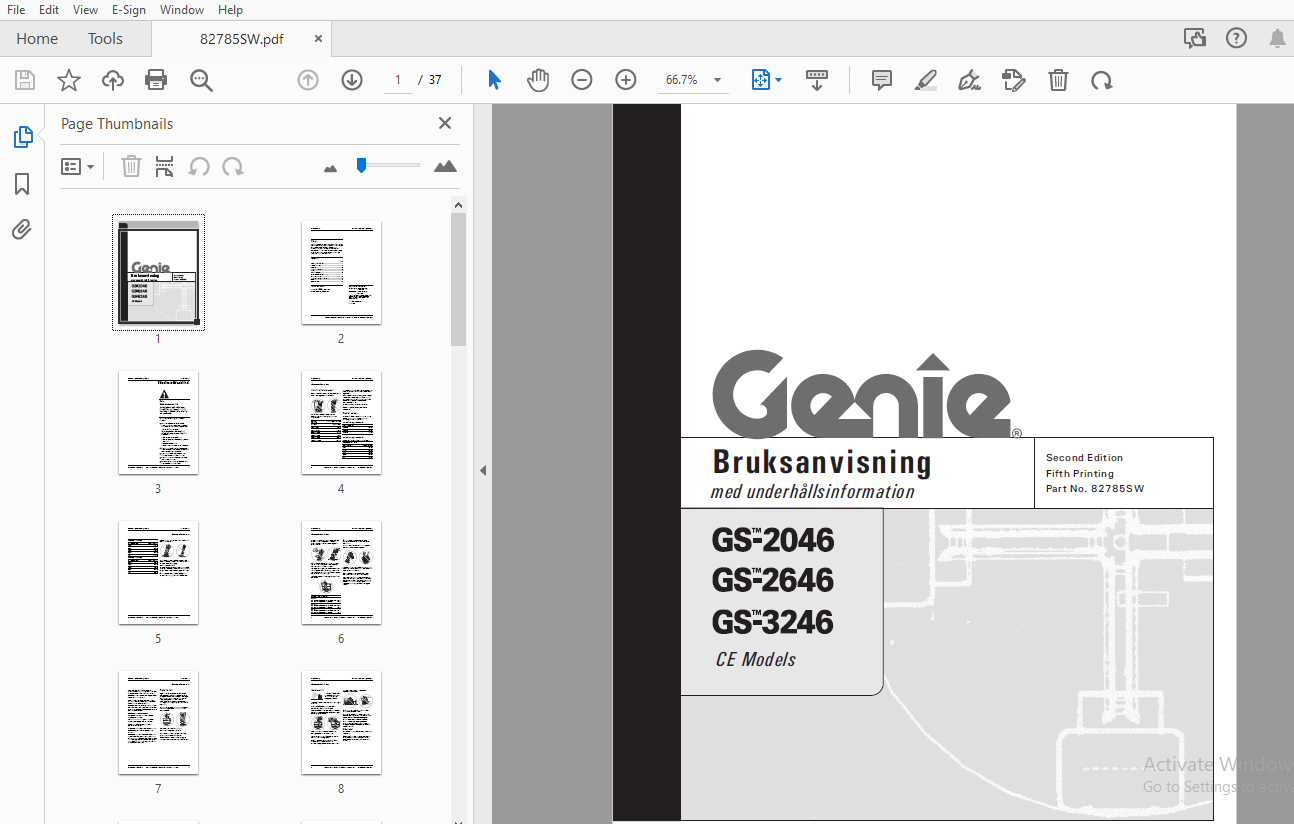Viewport: 1294px width, 824px height.
Task: Select page 7 thumbnail
Action: click(158, 723)
